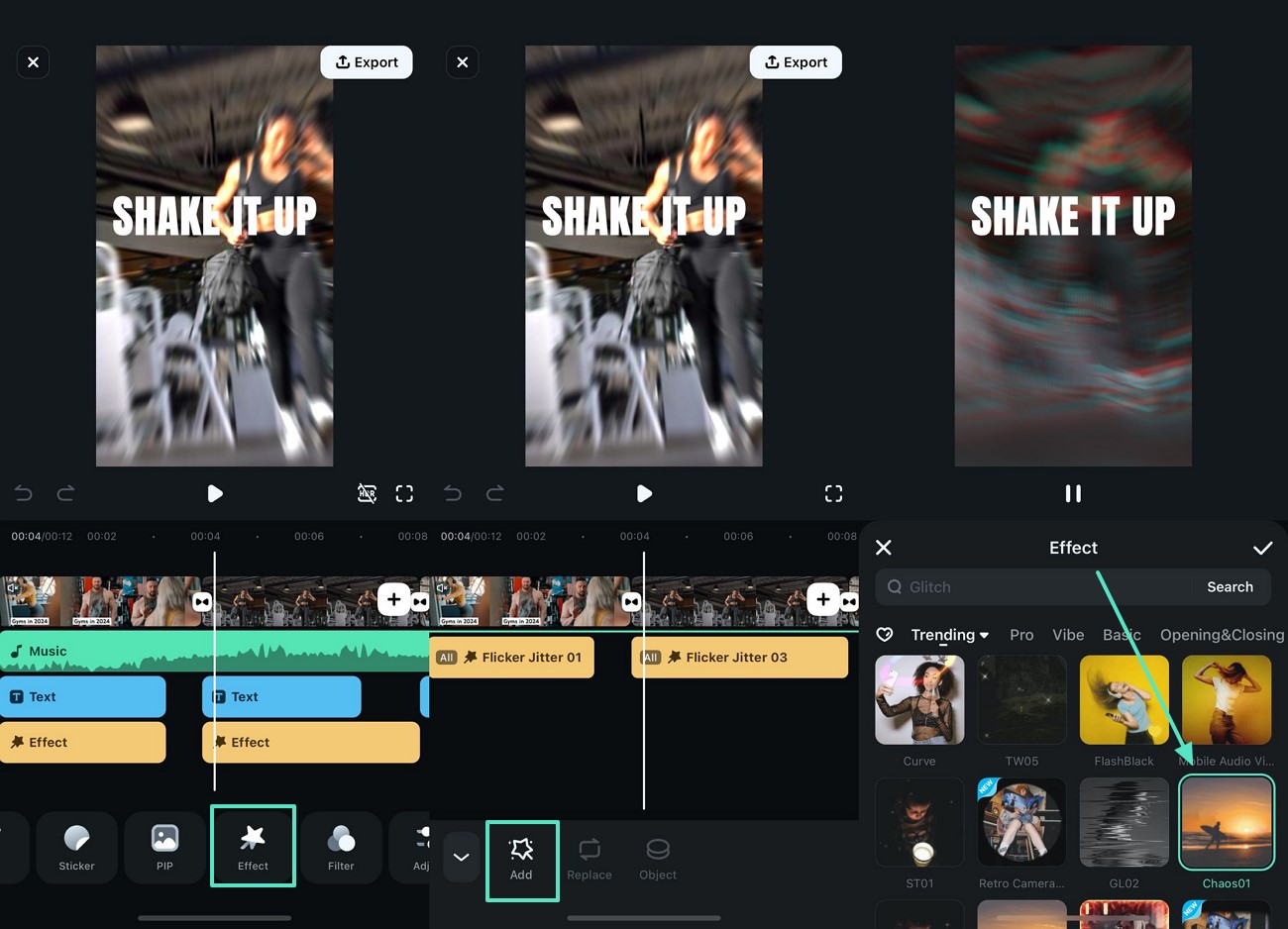Viewport: 1288px width, 929px height.
Task: Play the preview on the Music track screen
Action: (x=215, y=493)
